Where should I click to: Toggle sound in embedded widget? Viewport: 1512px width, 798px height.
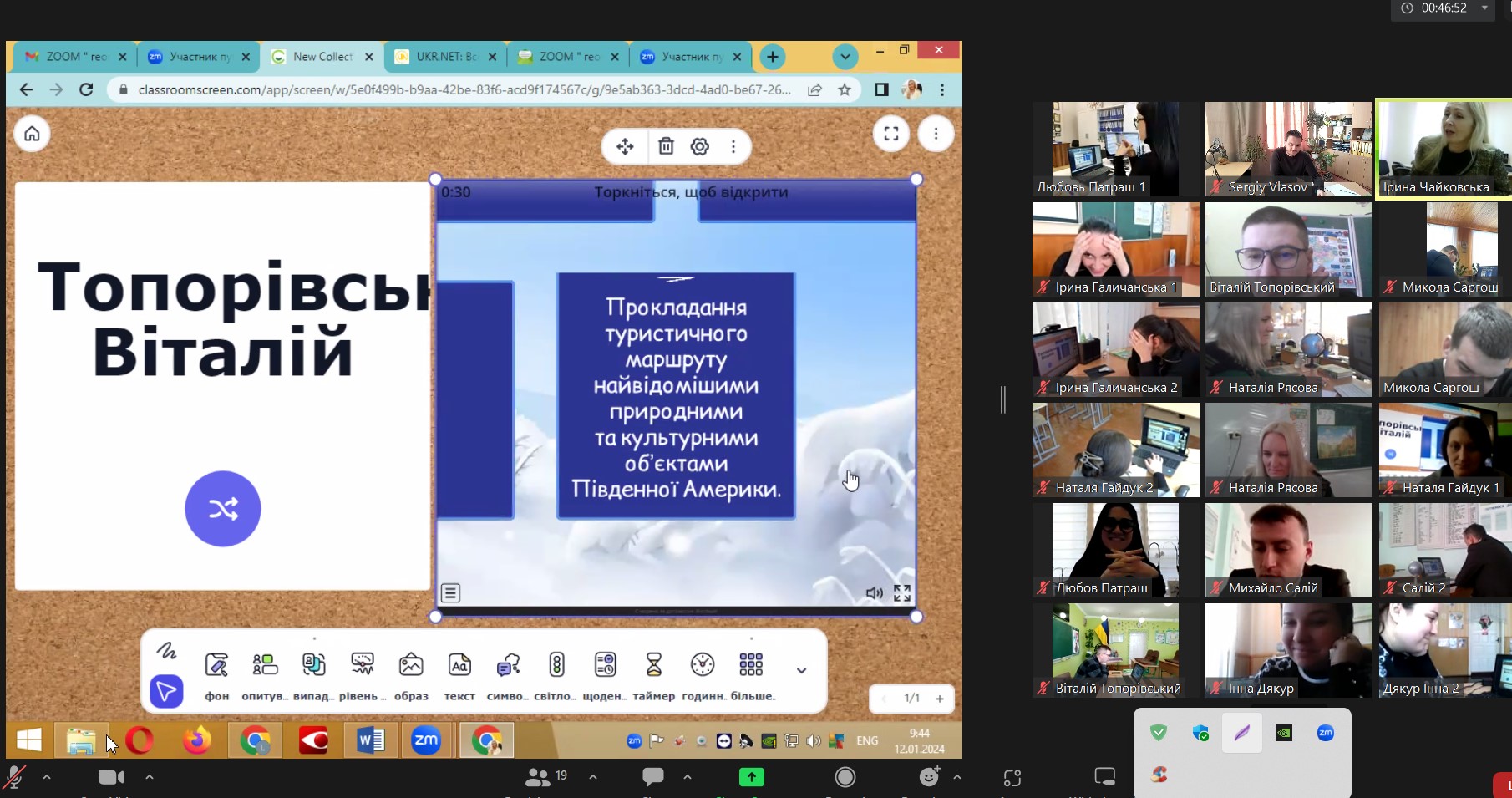click(x=874, y=593)
